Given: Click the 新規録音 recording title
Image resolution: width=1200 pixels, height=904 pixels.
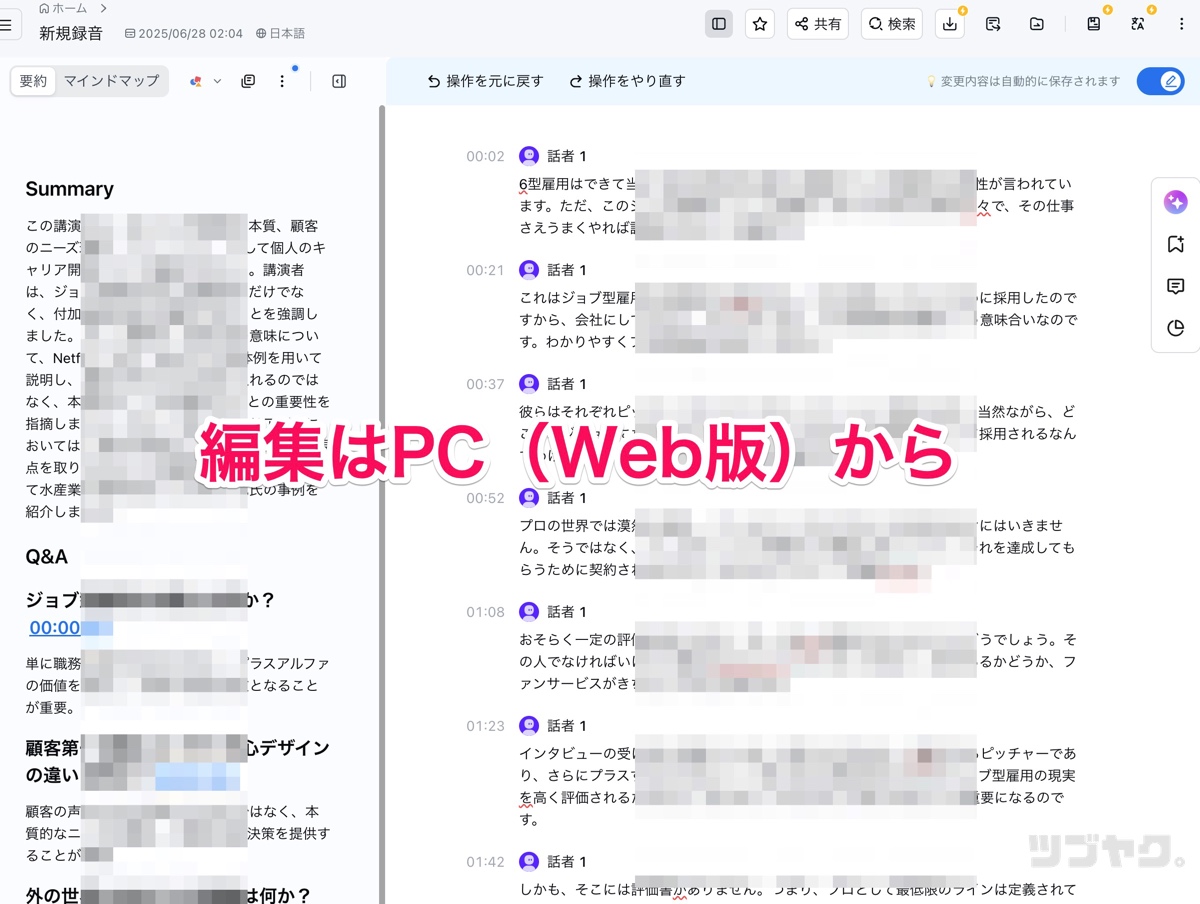Looking at the screenshot, I should 71,33.
